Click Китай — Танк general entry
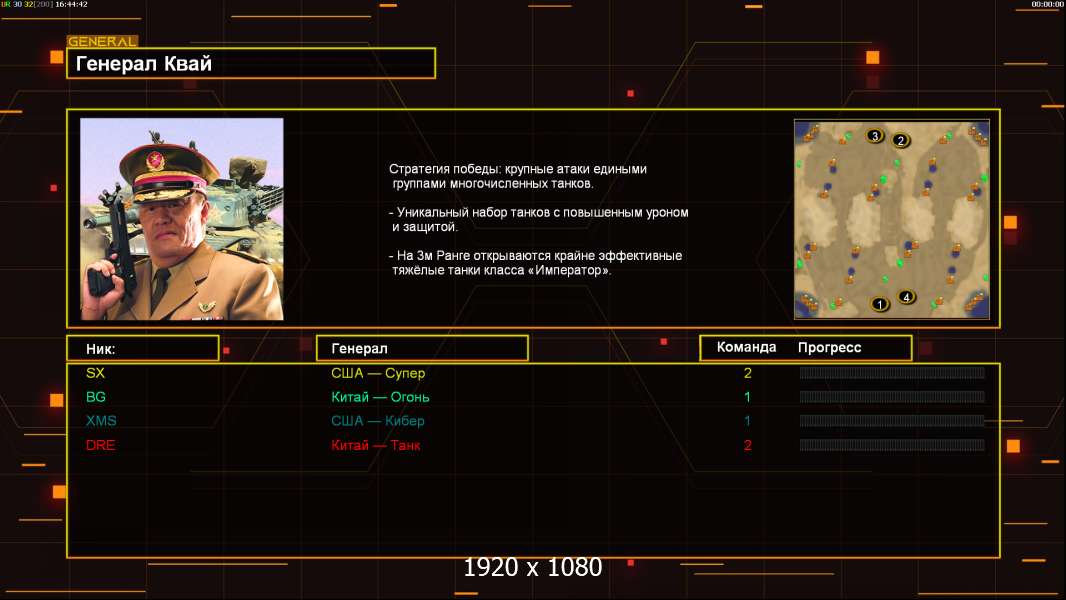The width and height of the screenshot is (1066, 600). click(x=376, y=445)
